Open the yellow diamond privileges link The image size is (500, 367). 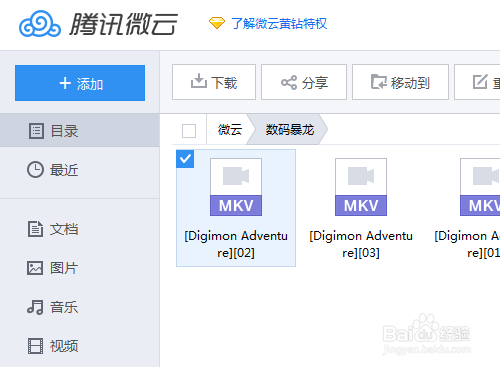click(279, 24)
